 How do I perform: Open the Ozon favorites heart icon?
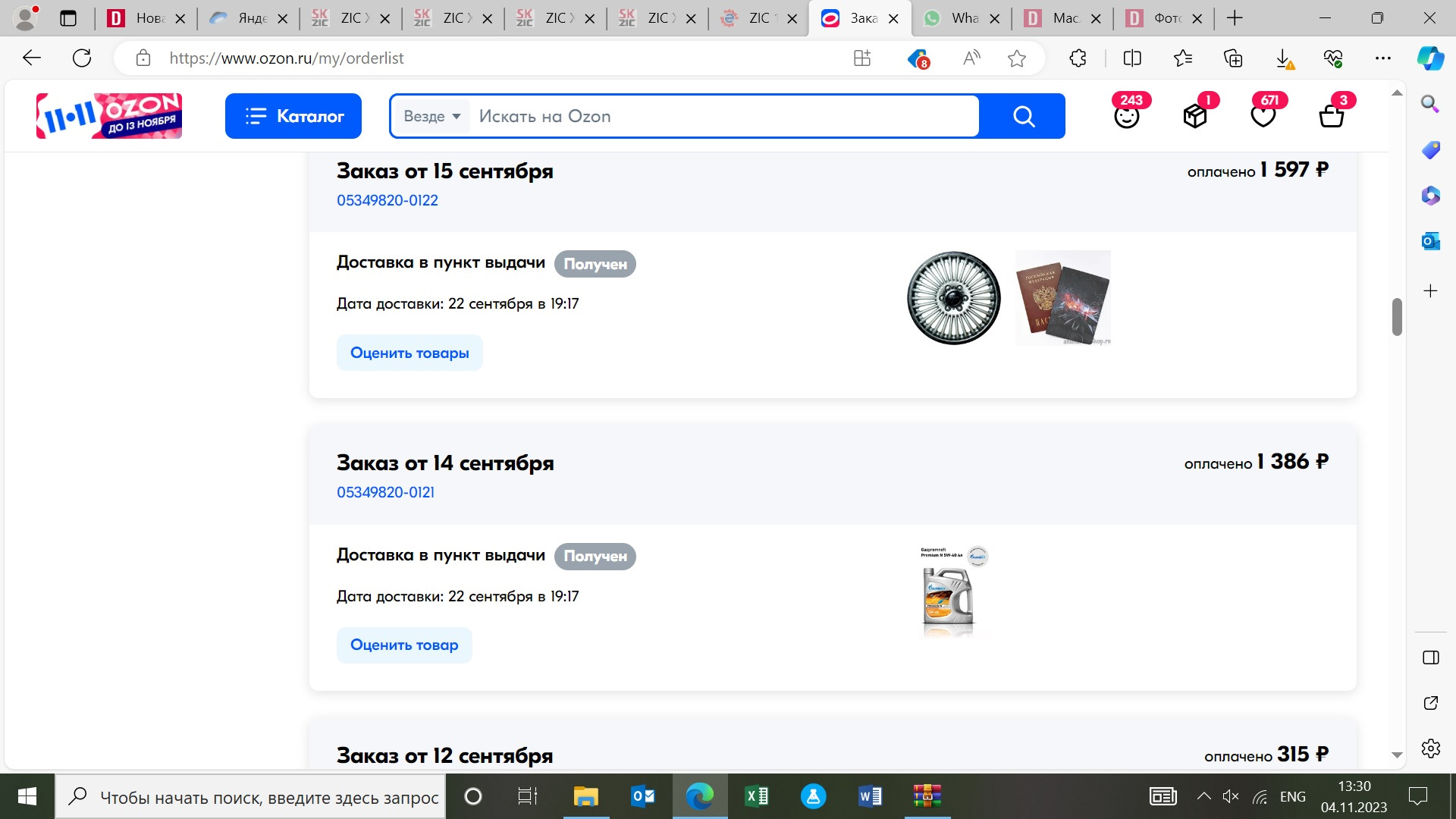1263,116
